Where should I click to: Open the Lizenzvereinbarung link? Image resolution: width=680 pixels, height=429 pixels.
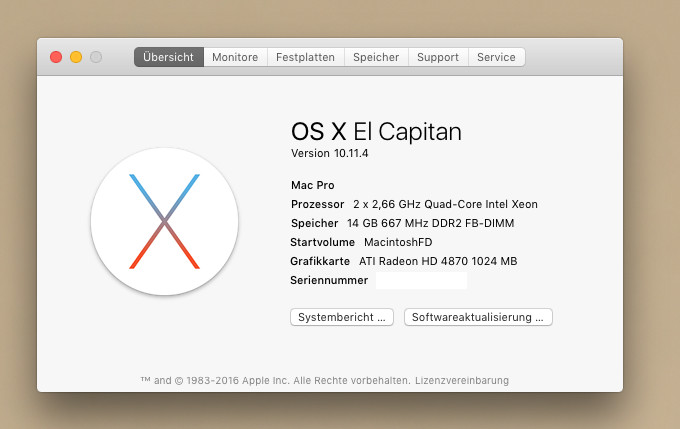[462, 380]
